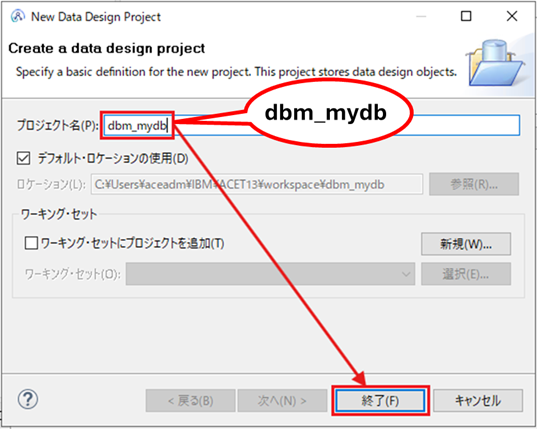Minimize the New Data Design Project dialog
Image resolution: width=537 pixels, height=429 pixels.
[421, 16]
